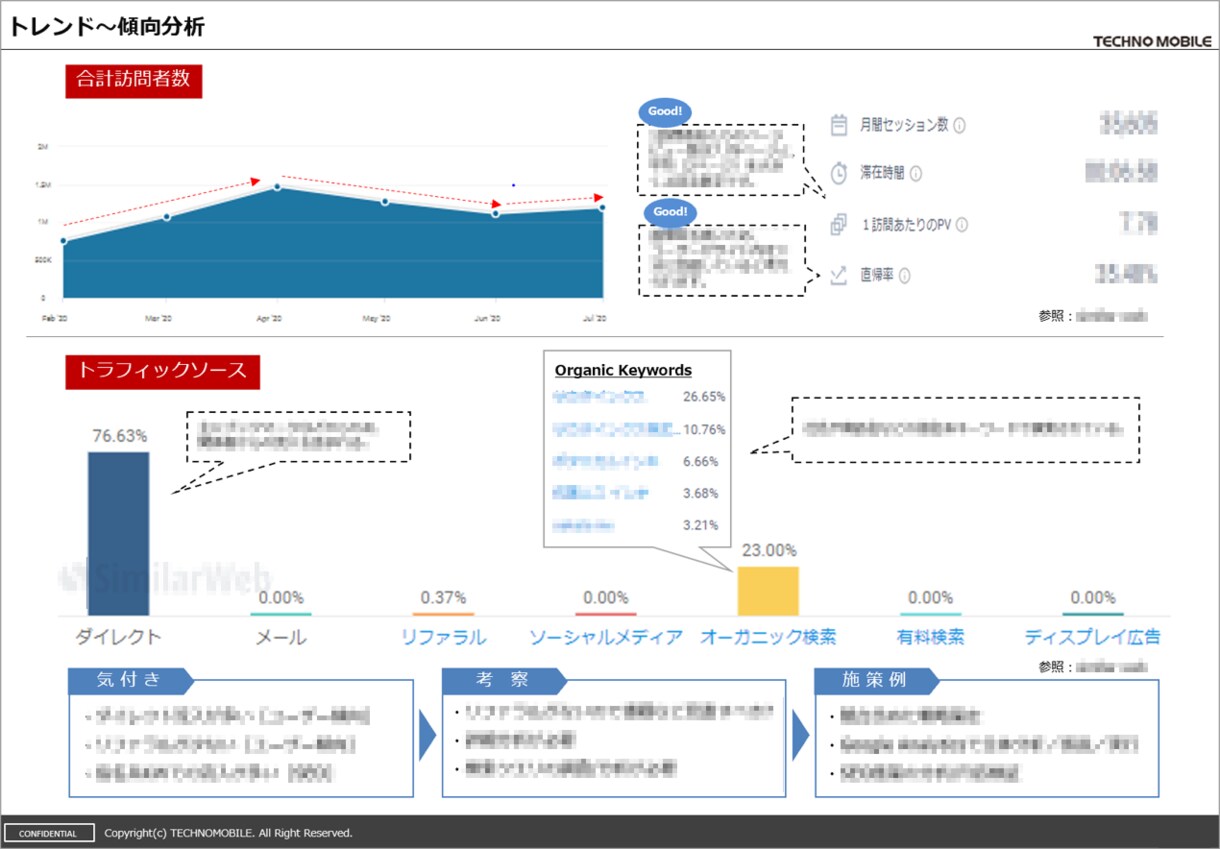Click the トラフィックソース red header
This screenshot has height=849, width=1220.
point(163,371)
